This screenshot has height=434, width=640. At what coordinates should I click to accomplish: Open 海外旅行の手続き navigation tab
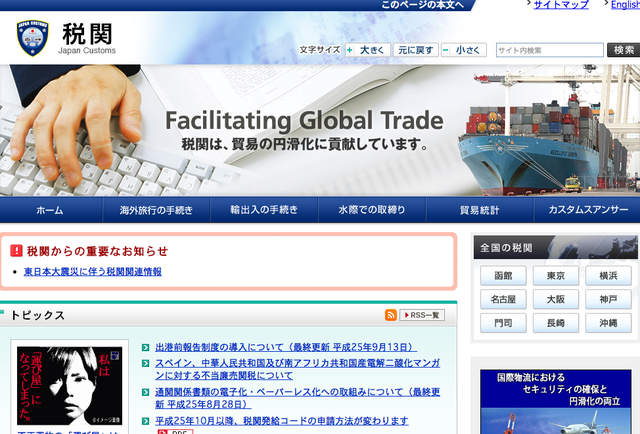pos(156,210)
